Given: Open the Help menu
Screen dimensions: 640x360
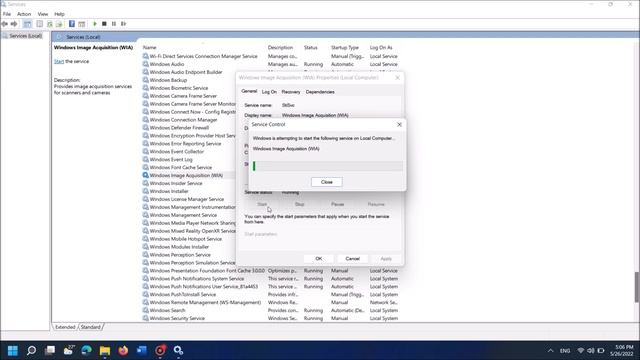Looking at the screenshot, I should (60, 14).
